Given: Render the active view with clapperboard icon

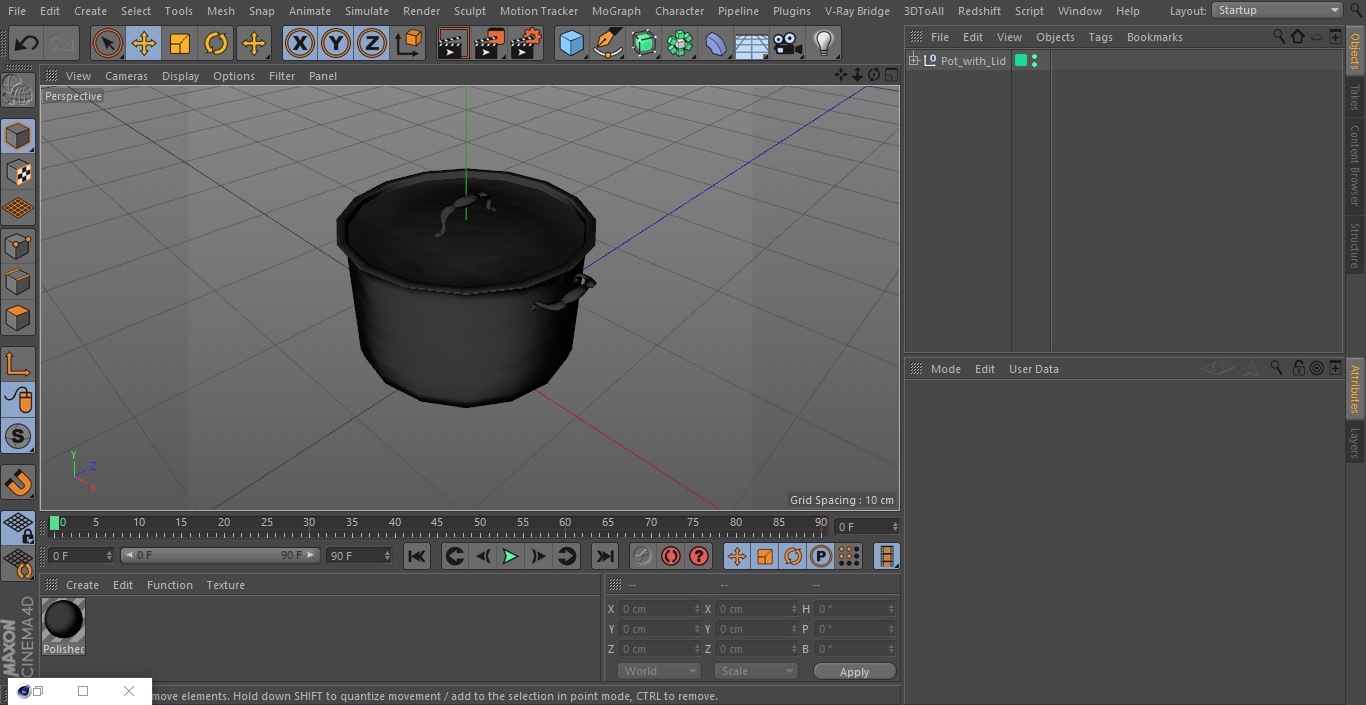Looking at the screenshot, I should [x=453, y=44].
